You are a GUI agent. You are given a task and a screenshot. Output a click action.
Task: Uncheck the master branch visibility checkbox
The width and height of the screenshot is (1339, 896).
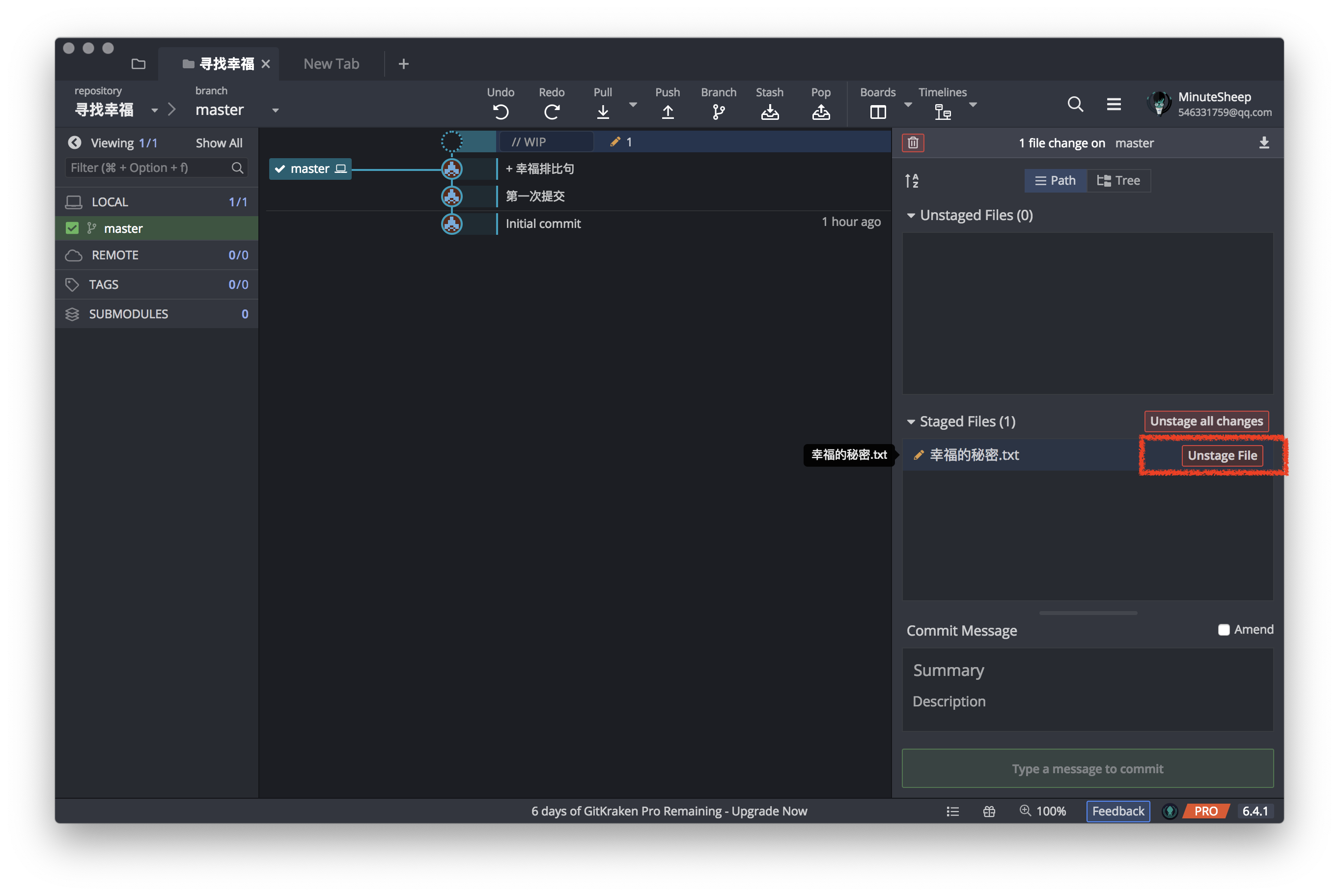(x=72, y=228)
